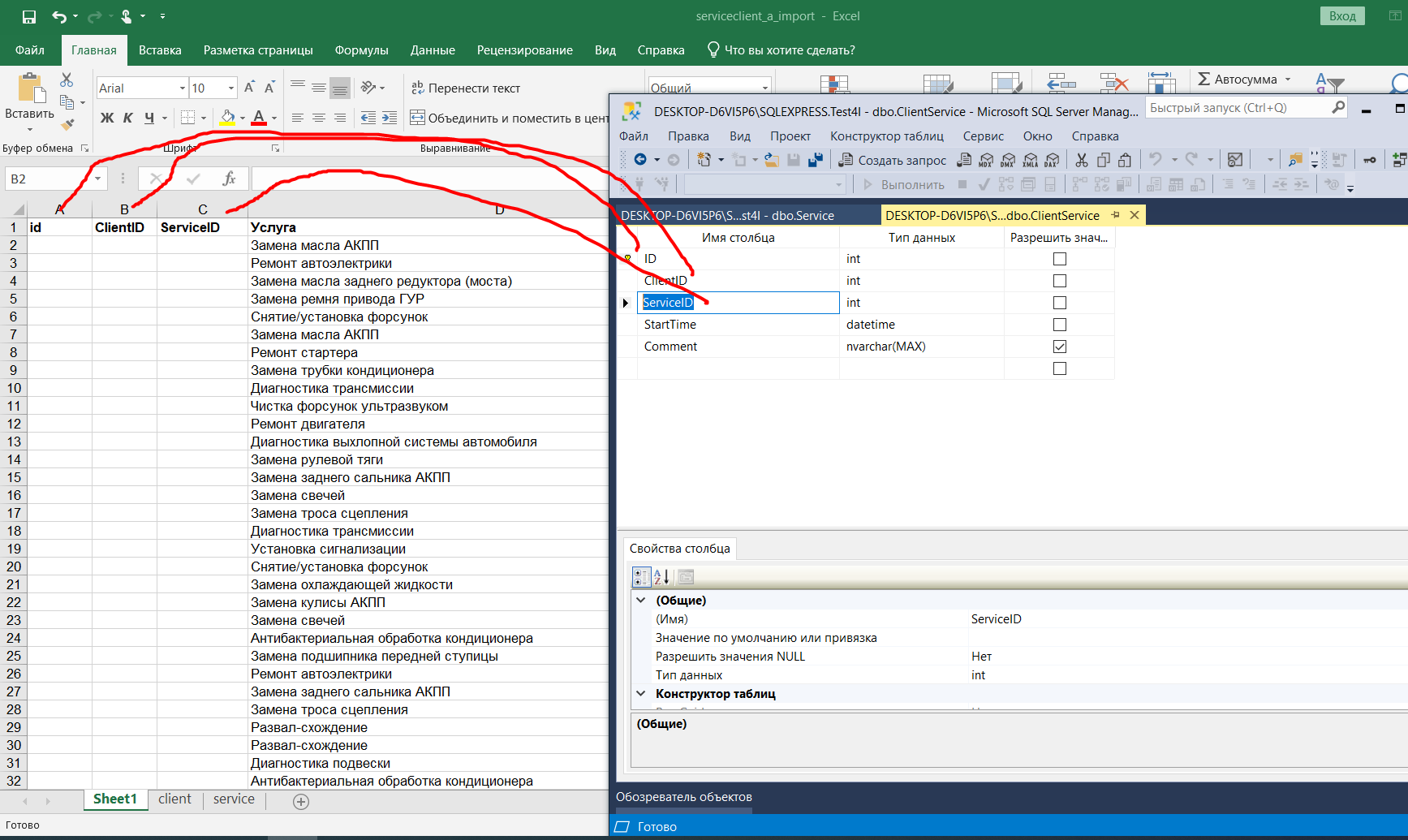Click Создать запрос button in SSMS
The image size is (1408, 840).
click(893, 160)
